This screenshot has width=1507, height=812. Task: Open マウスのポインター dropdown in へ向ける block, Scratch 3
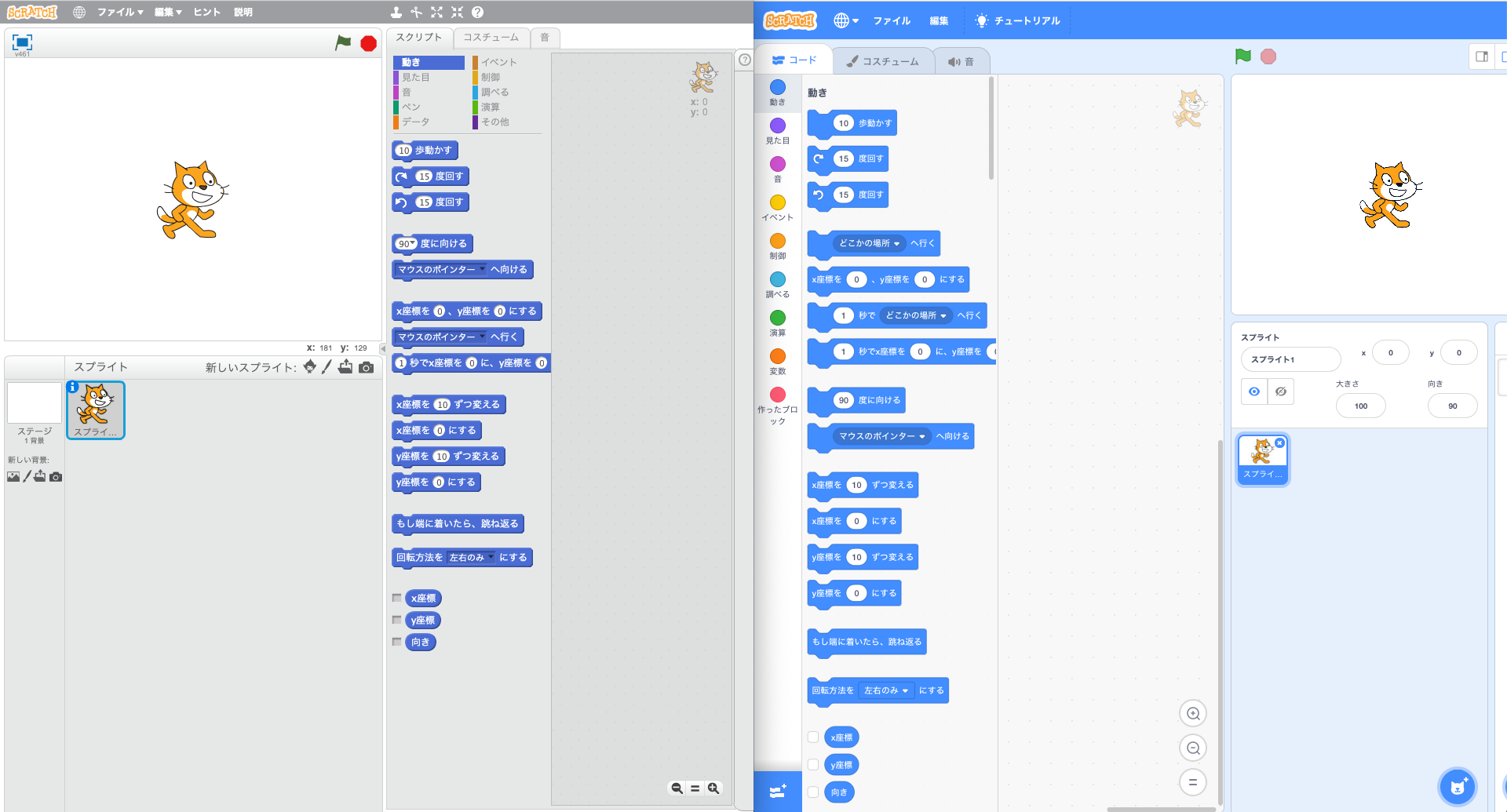(x=882, y=436)
